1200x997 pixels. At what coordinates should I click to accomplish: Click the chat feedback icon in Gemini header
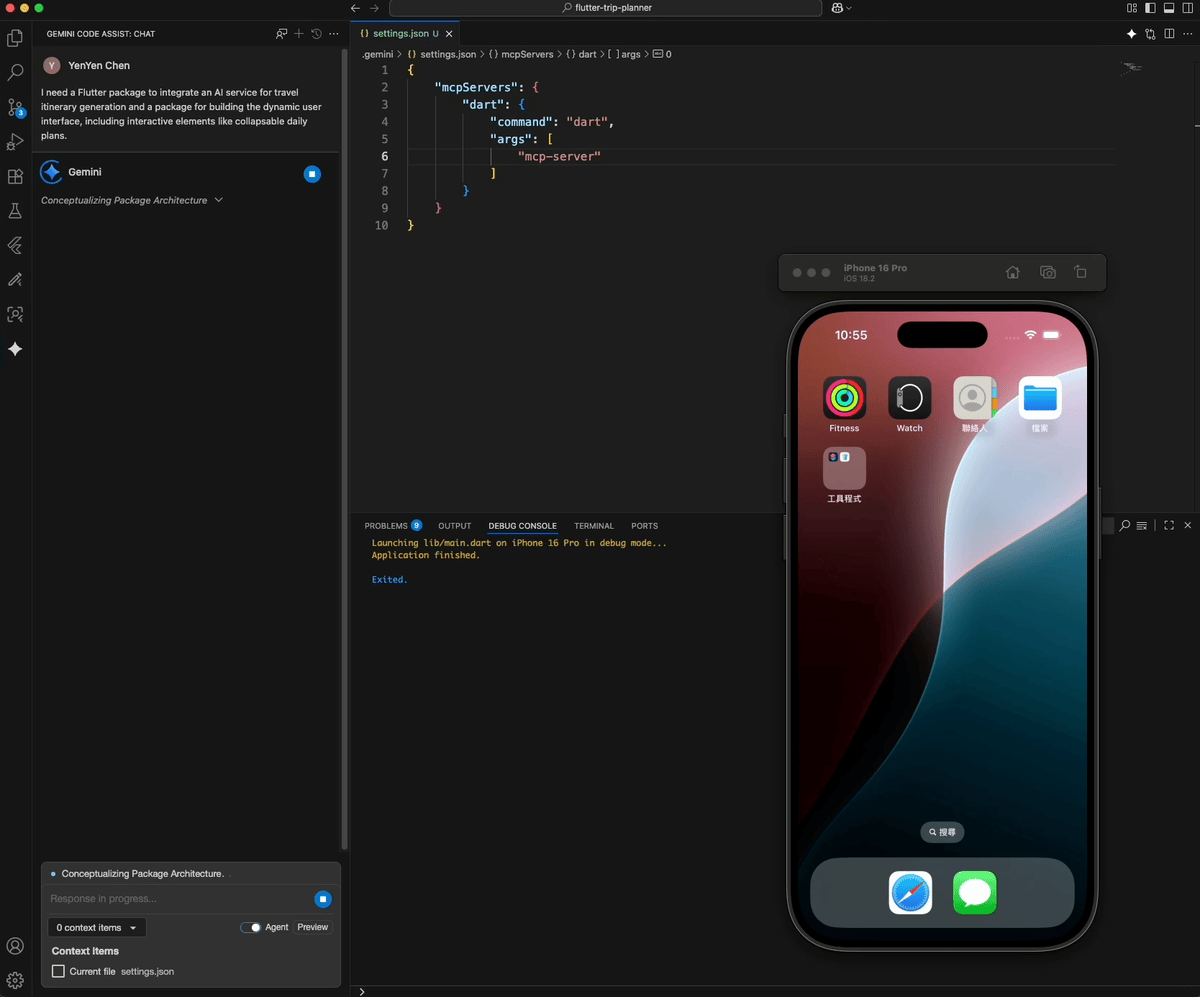282,34
